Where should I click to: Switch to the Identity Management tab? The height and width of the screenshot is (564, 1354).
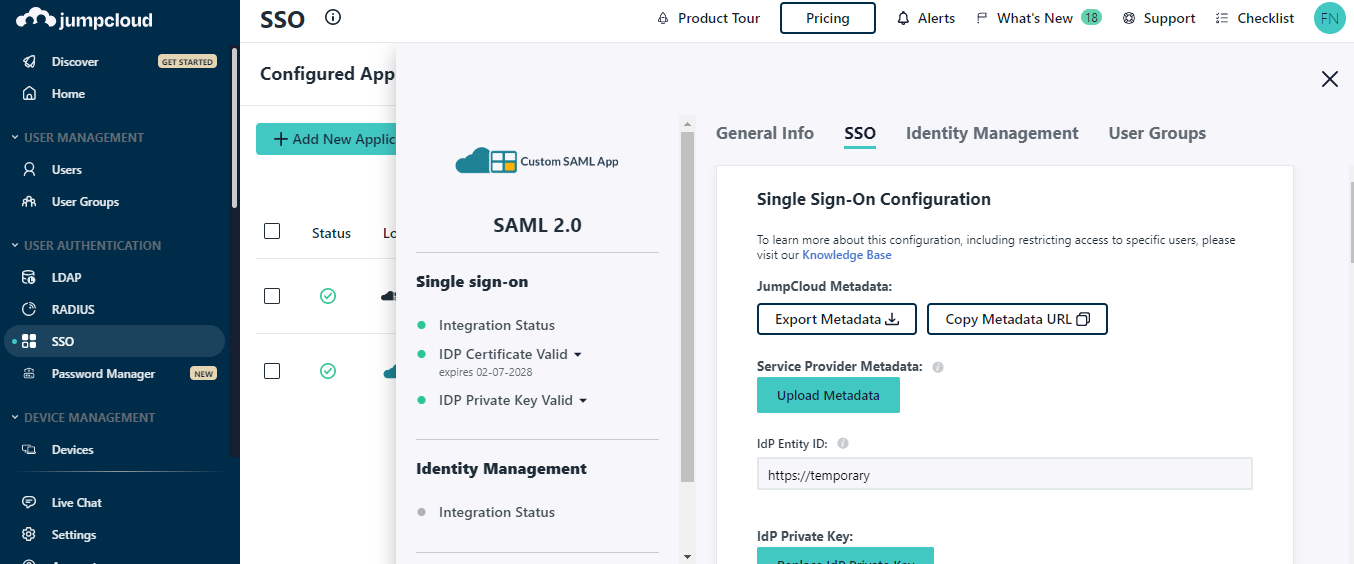point(992,133)
